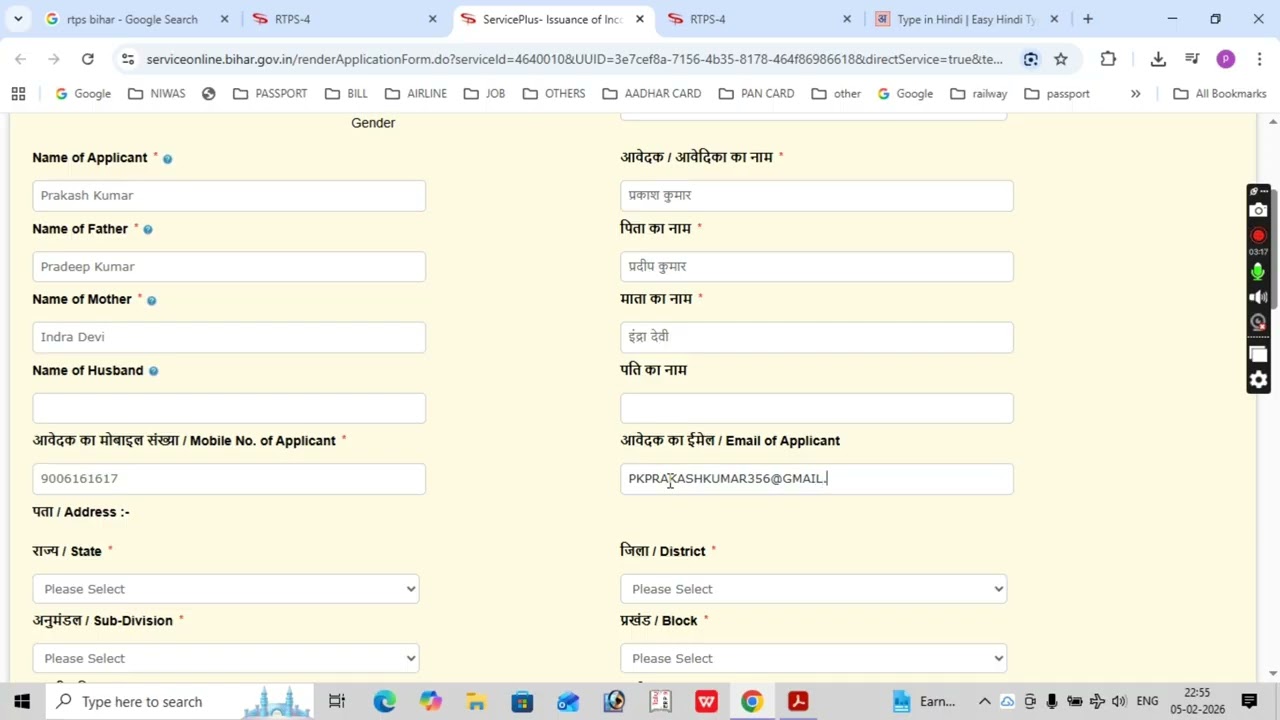Open the apps grid in bookmarks bar

click(x=18, y=93)
